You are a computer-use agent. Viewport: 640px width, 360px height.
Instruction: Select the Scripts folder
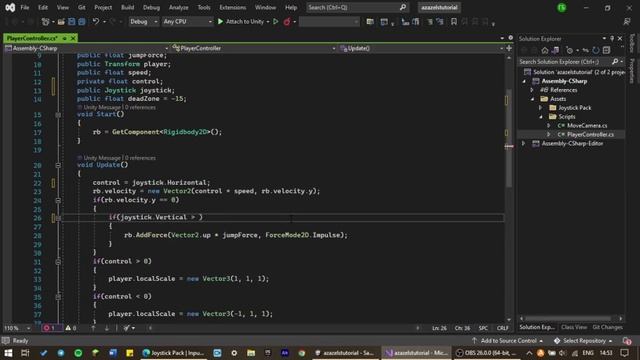[567, 117]
